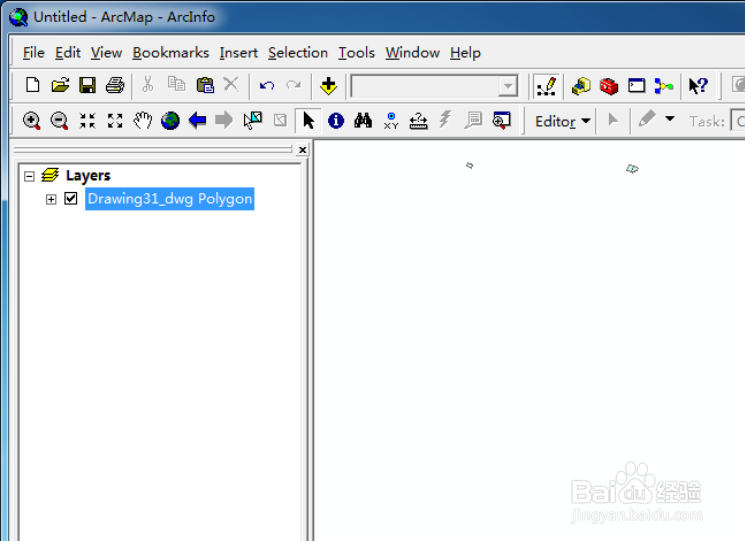Select the Identify tool

click(336, 121)
